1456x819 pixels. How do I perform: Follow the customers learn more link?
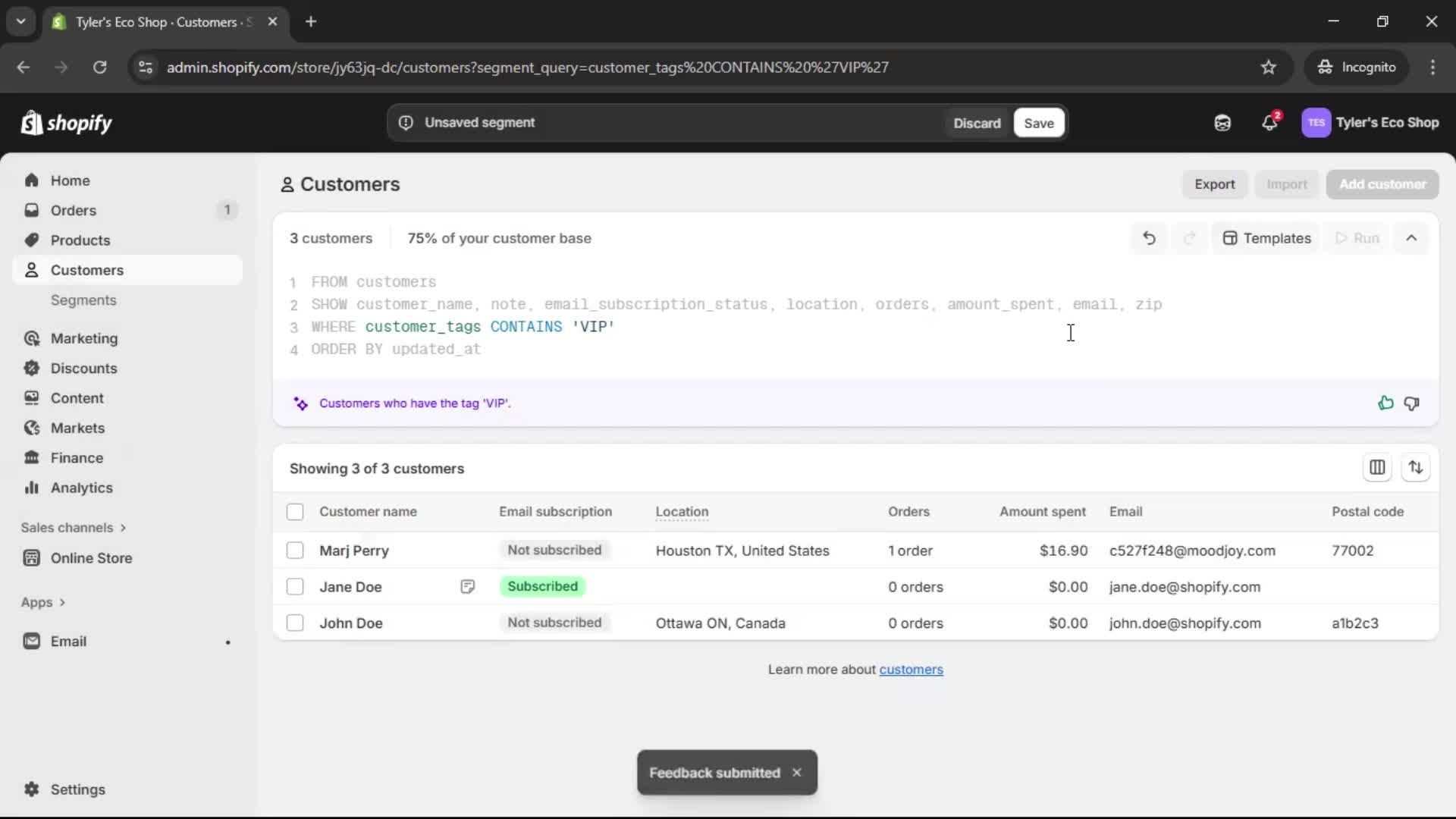click(911, 670)
